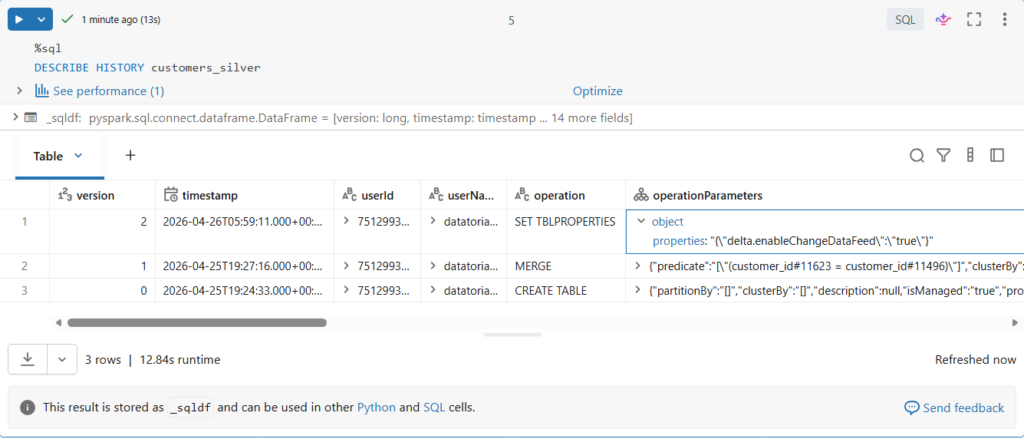Screen dimensions: 1024x439
Task: Run the SQL cell with play button
Action: pyautogui.click(x=19, y=19)
